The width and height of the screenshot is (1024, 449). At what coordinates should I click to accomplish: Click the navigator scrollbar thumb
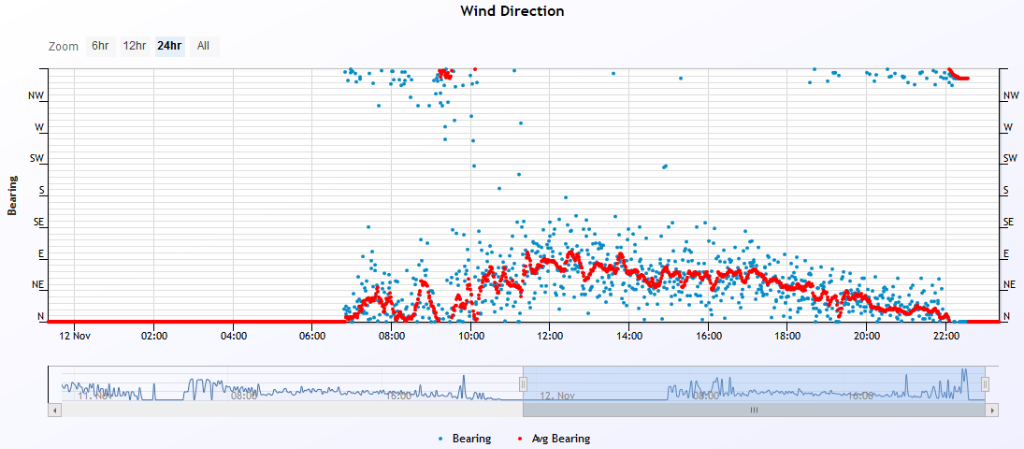(x=754, y=410)
